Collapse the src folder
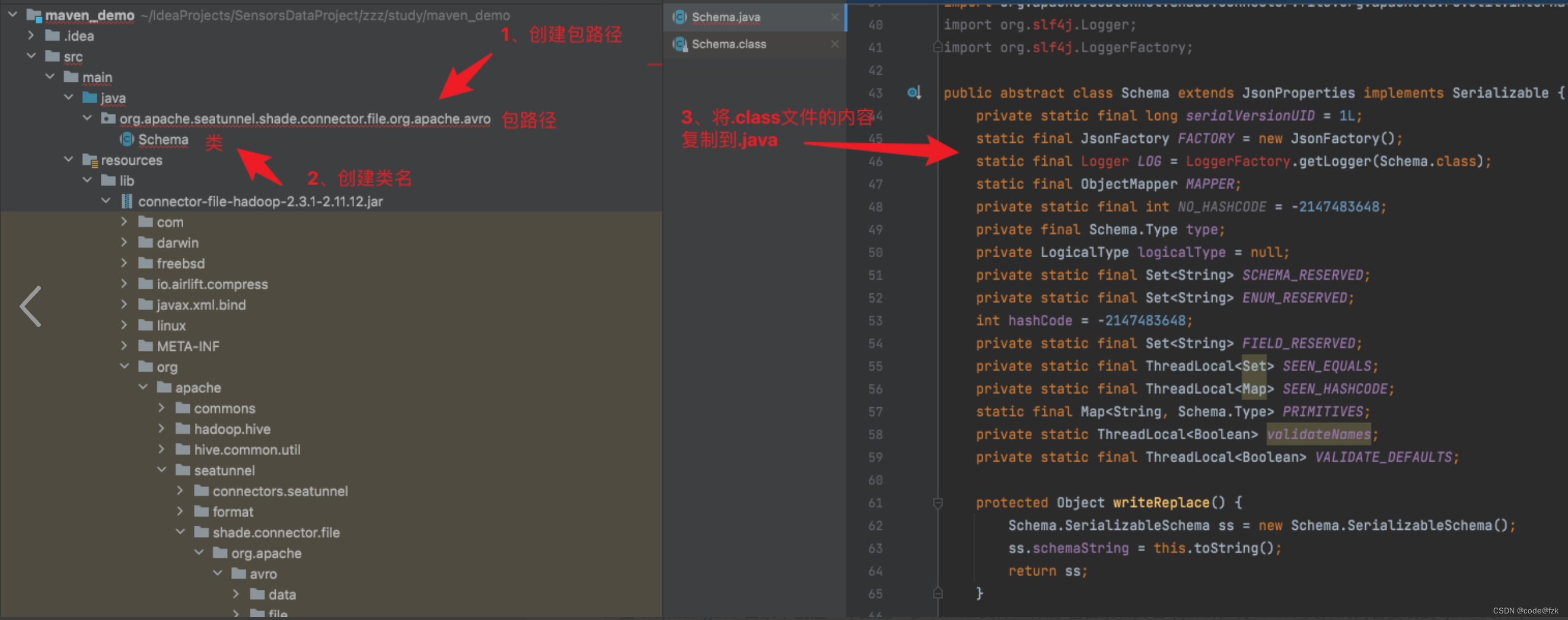 pyautogui.click(x=31, y=56)
